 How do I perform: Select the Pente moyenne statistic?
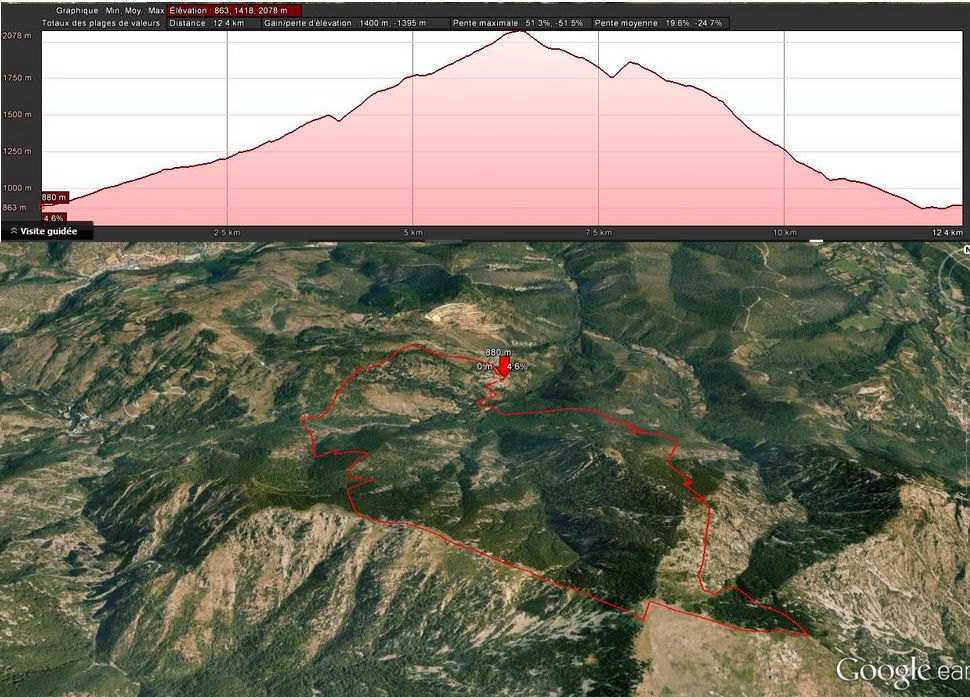point(660,22)
